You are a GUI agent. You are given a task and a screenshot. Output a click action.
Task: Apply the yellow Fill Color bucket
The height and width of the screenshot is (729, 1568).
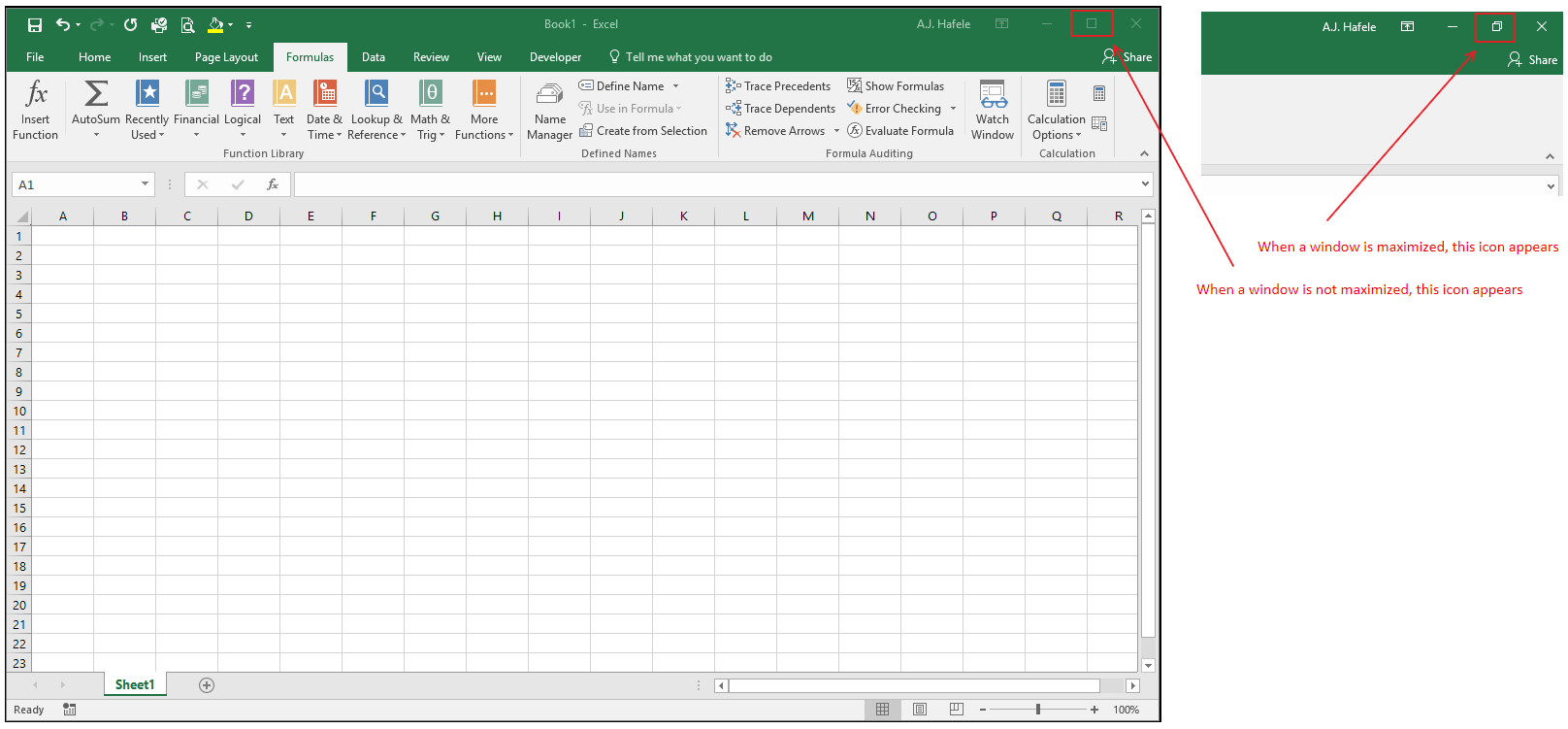tap(215, 24)
